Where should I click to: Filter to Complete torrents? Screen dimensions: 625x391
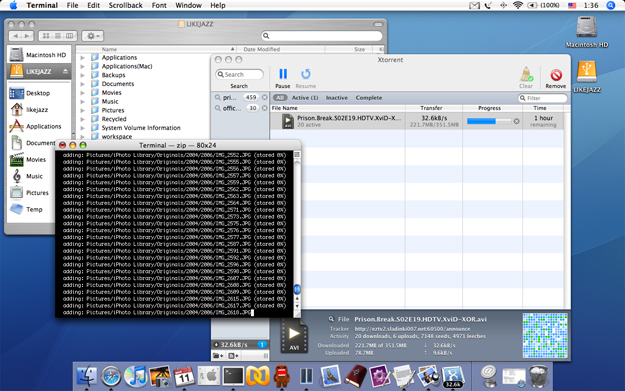click(x=369, y=98)
